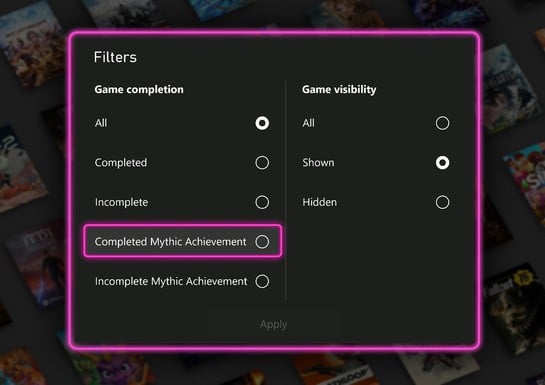Screen dimensions: 545x385
Task: Click the Incomplete Mythic Achievement label
Action: [171, 281]
